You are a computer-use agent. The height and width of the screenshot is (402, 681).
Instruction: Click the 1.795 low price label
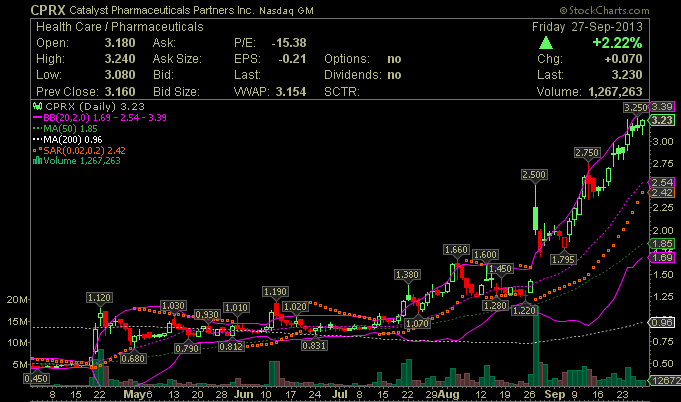[563, 259]
